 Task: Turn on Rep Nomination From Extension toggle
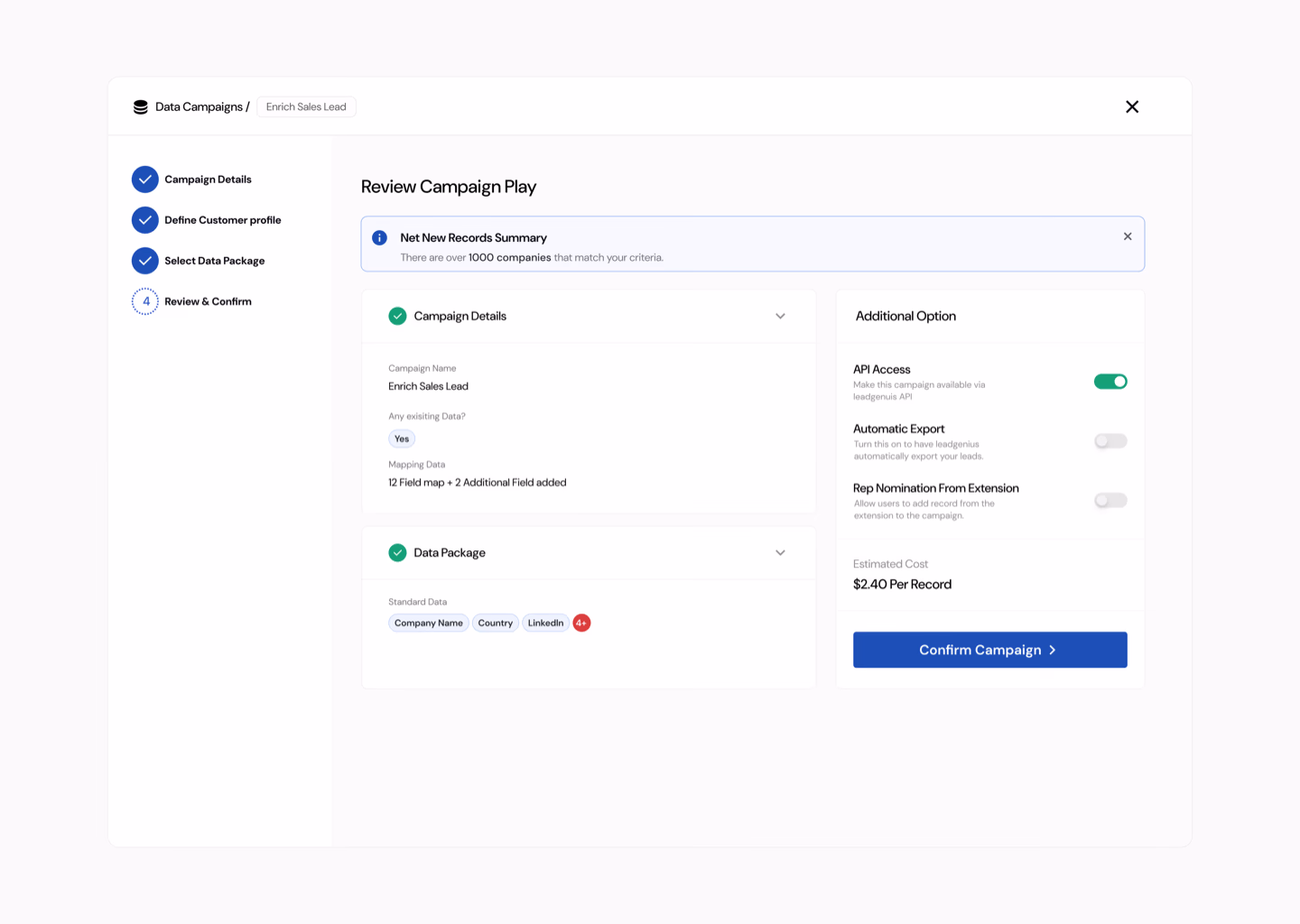pos(1110,501)
